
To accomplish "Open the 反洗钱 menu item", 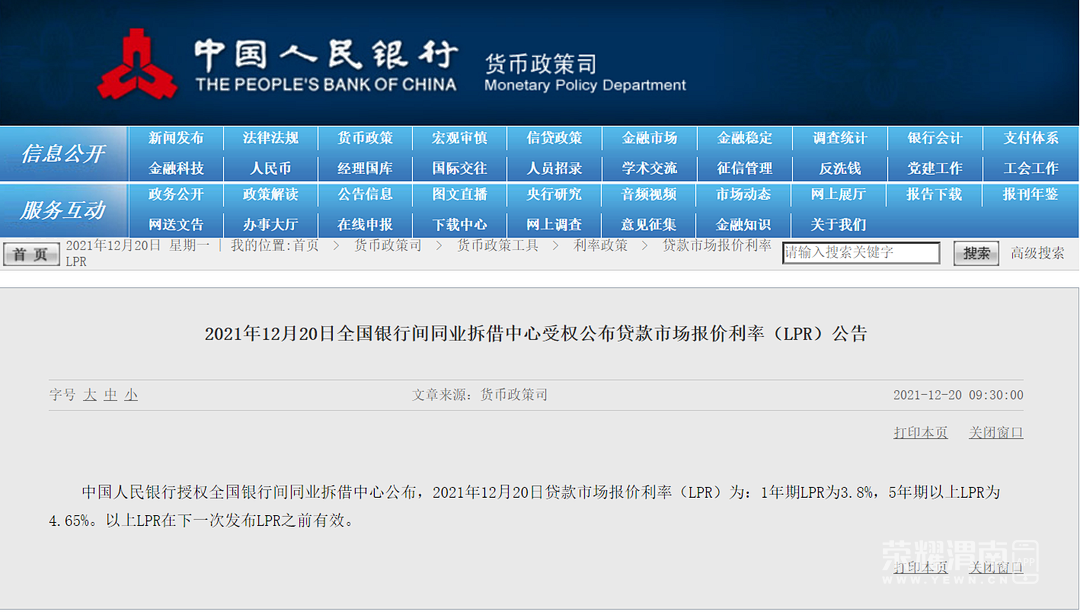I will coord(840,168).
